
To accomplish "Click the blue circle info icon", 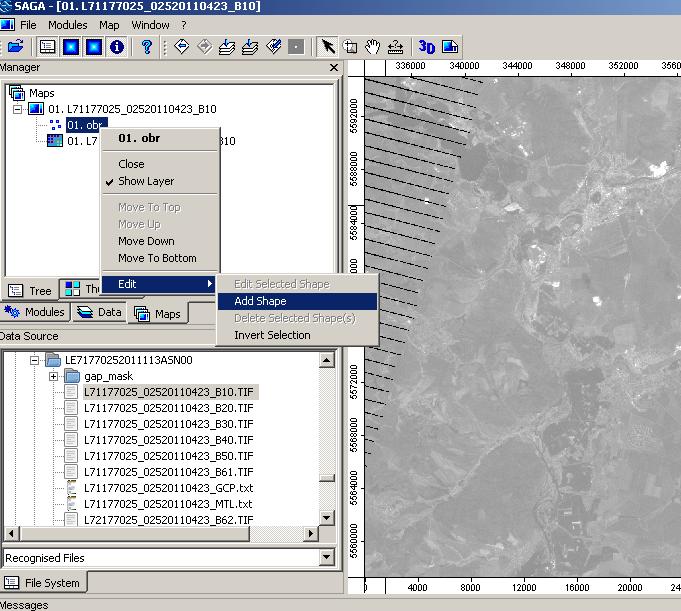I will pyautogui.click(x=117, y=47).
